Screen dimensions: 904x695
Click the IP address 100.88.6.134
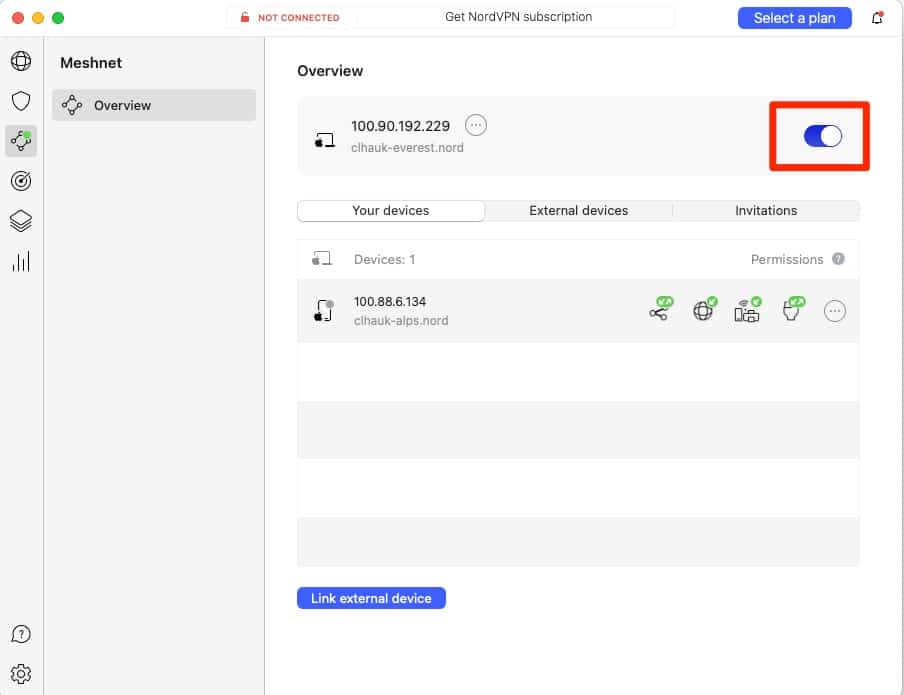pyautogui.click(x=390, y=302)
